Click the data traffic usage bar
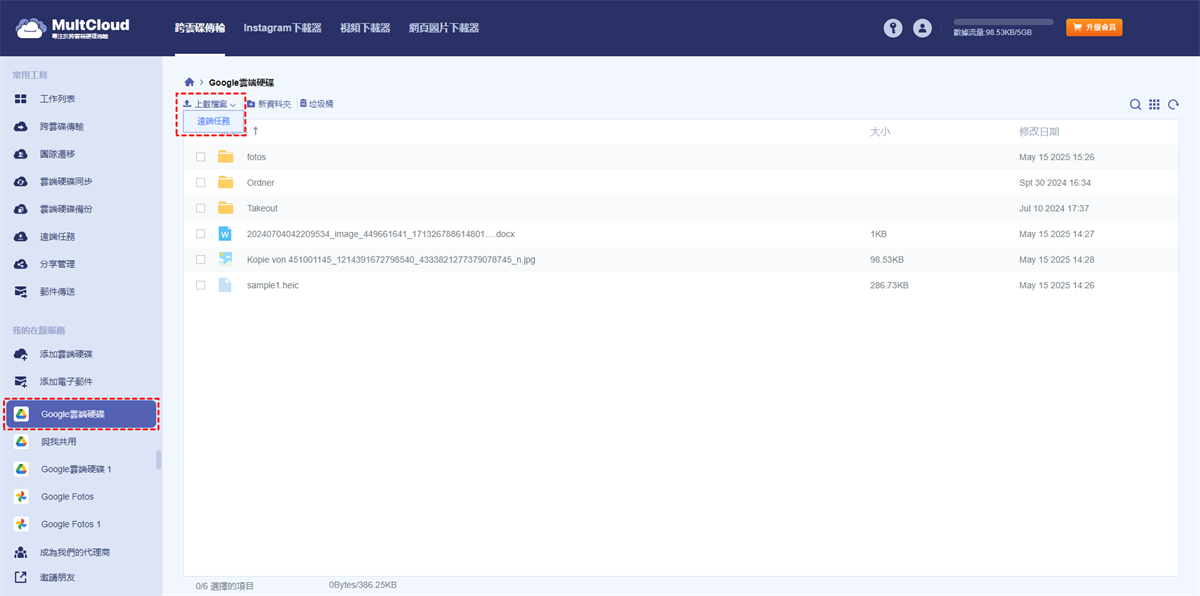1200x596 pixels. 1003,21
